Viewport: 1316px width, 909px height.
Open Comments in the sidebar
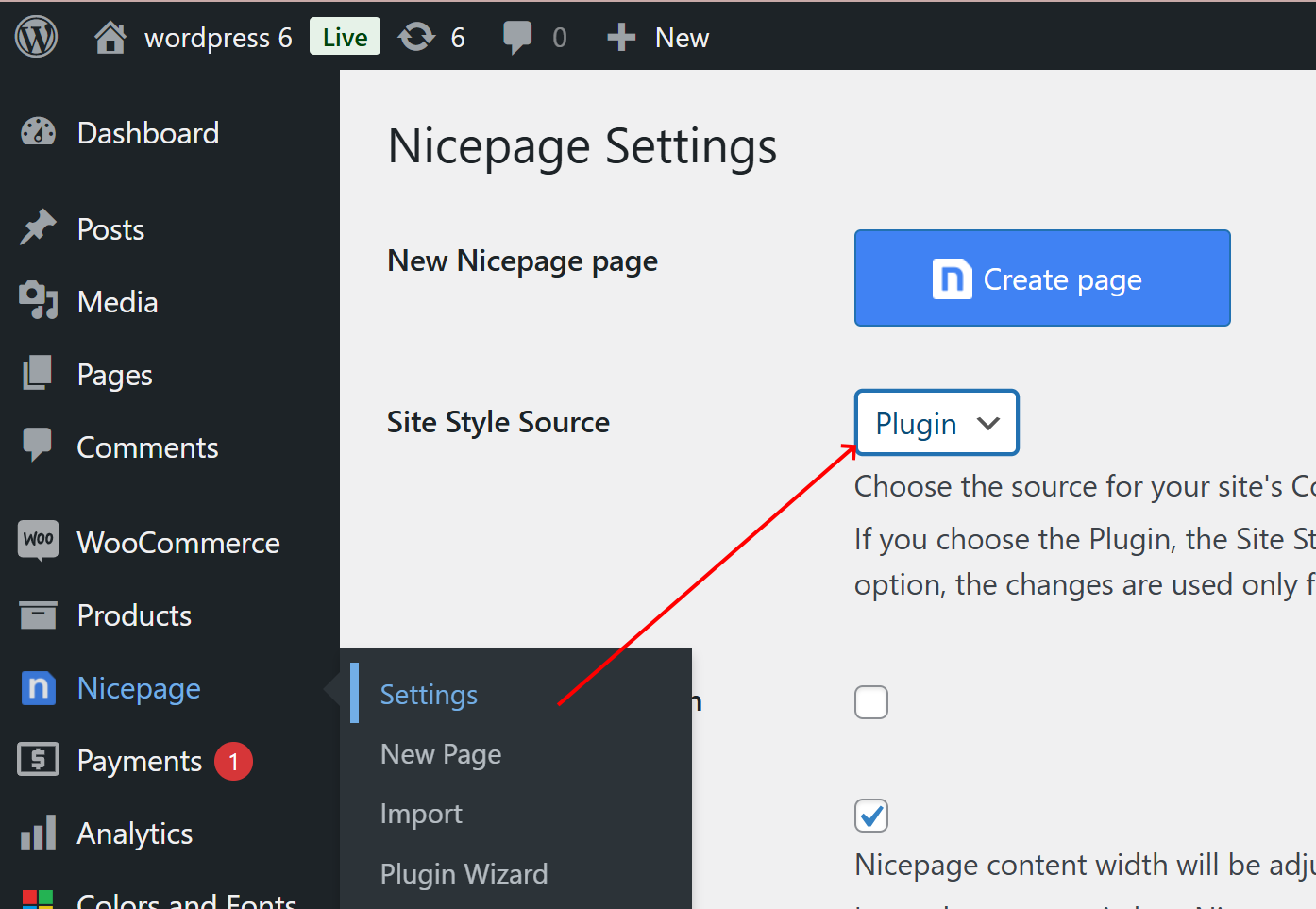tap(147, 447)
